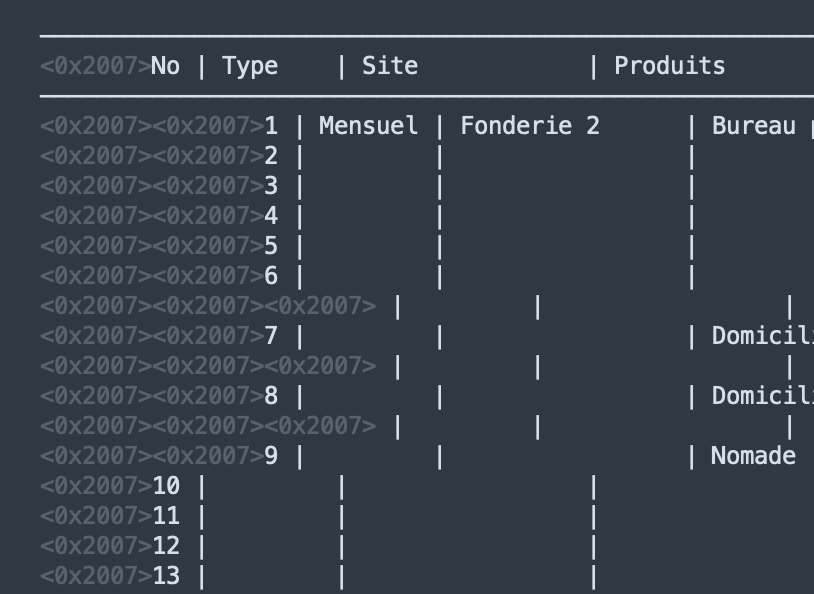
Task: Click the "Domicili" text in row 8
Action: pyautogui.click(x=763, y=396)
